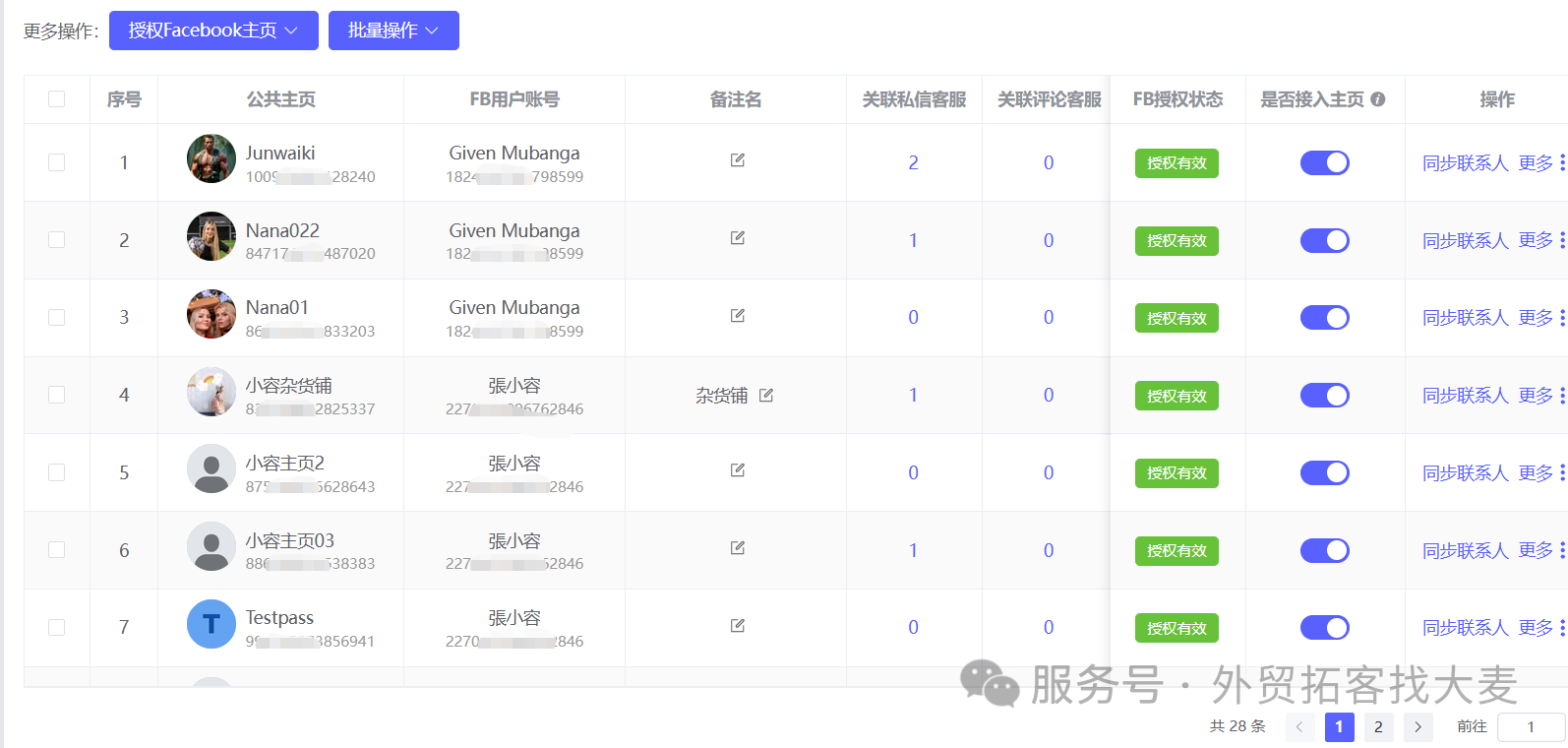Image resolution: width=1568 pixels, height=748 pixels.
Task: Toggle off page access for Junwaiki
Action: (1324, 162)
